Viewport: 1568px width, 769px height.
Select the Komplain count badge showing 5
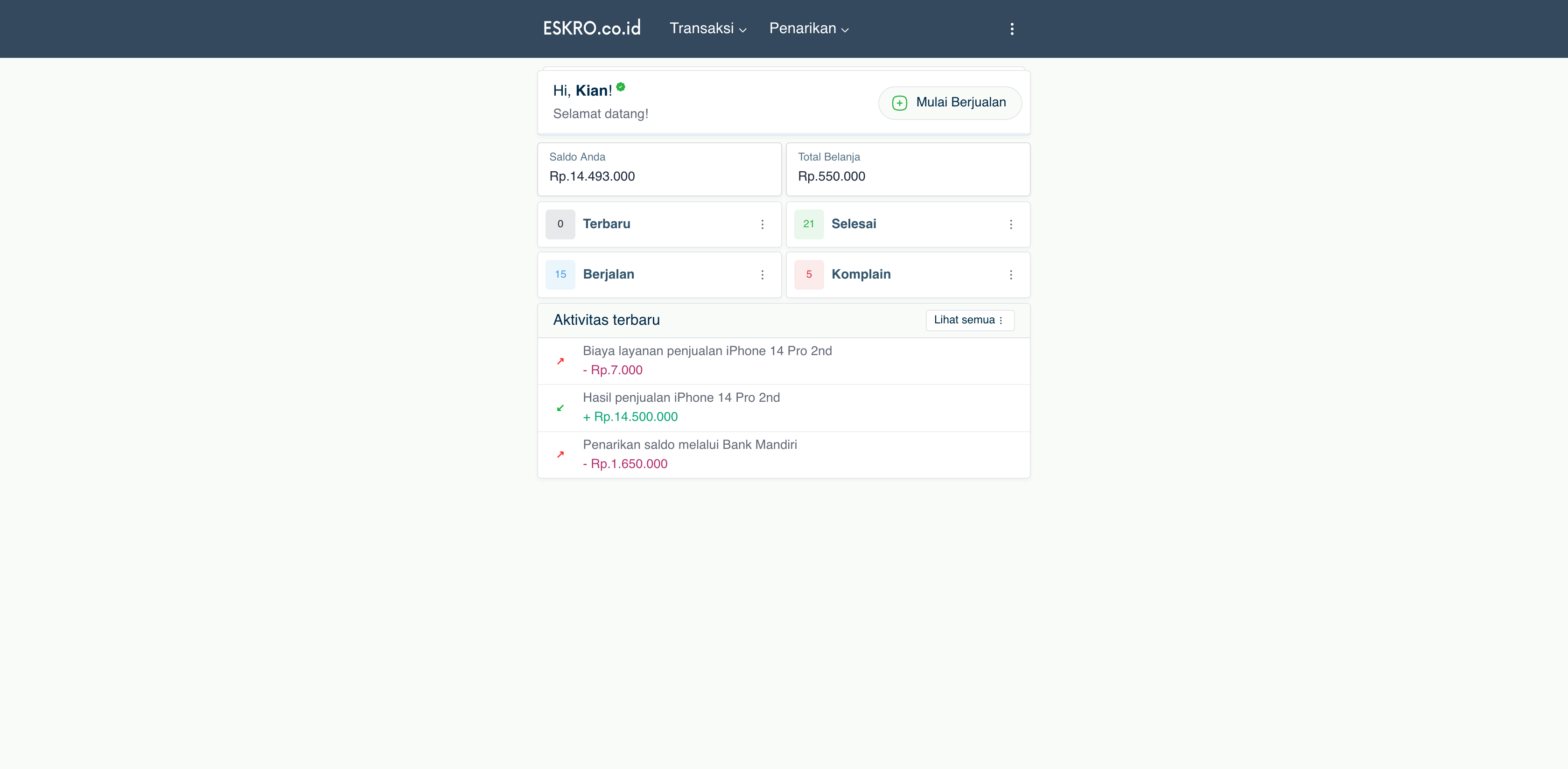point(808,274)
